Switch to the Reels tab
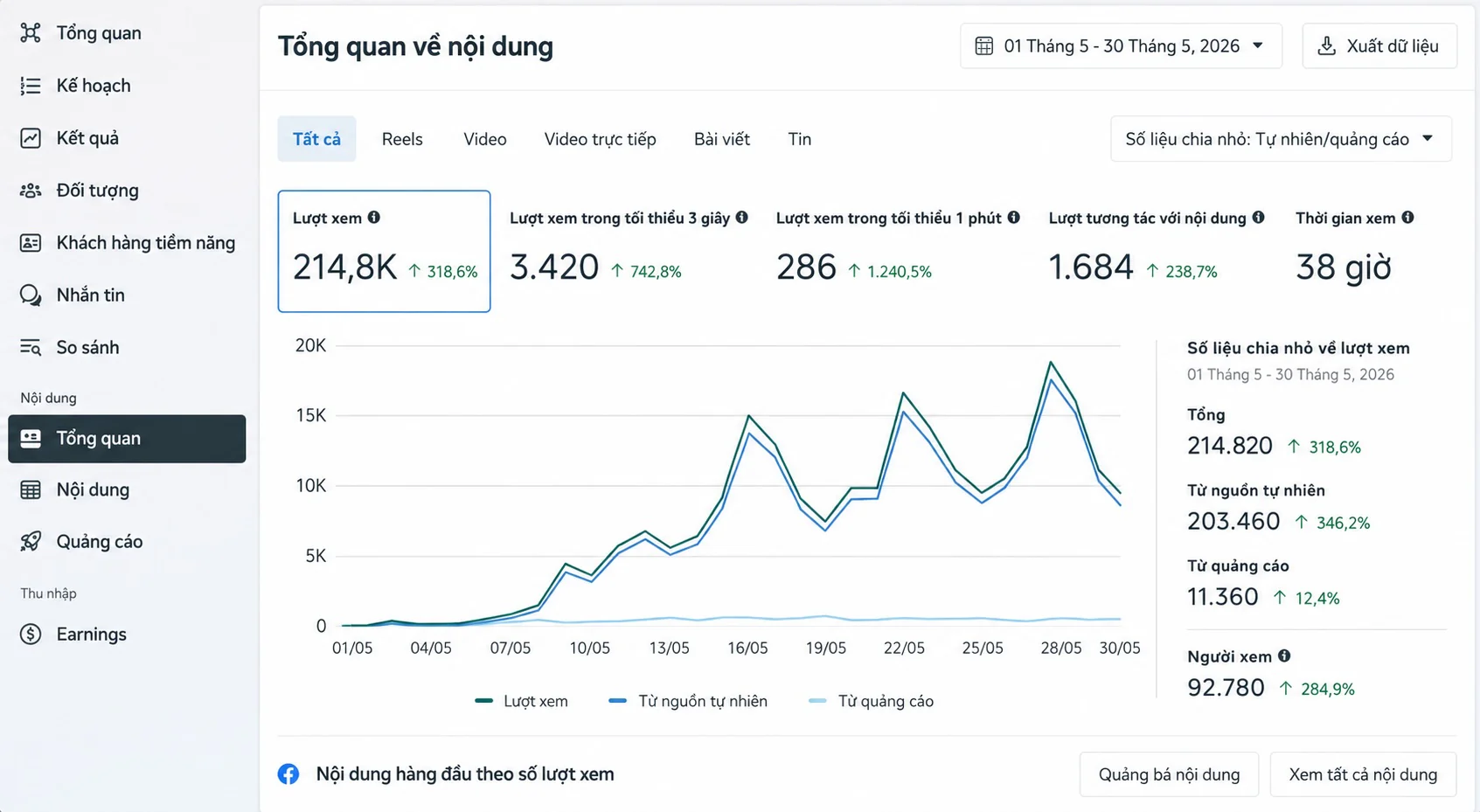This screenshot has height=812, width=1480. 402,139
